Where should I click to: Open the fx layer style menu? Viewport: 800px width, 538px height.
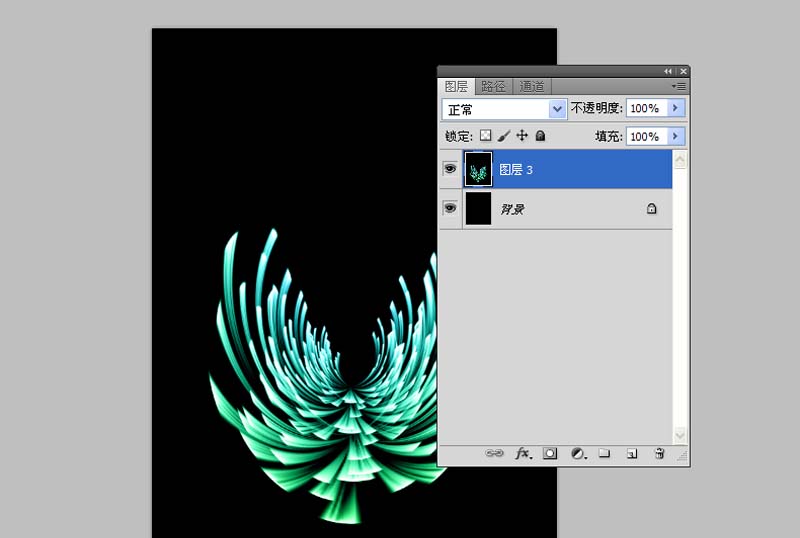523,453
